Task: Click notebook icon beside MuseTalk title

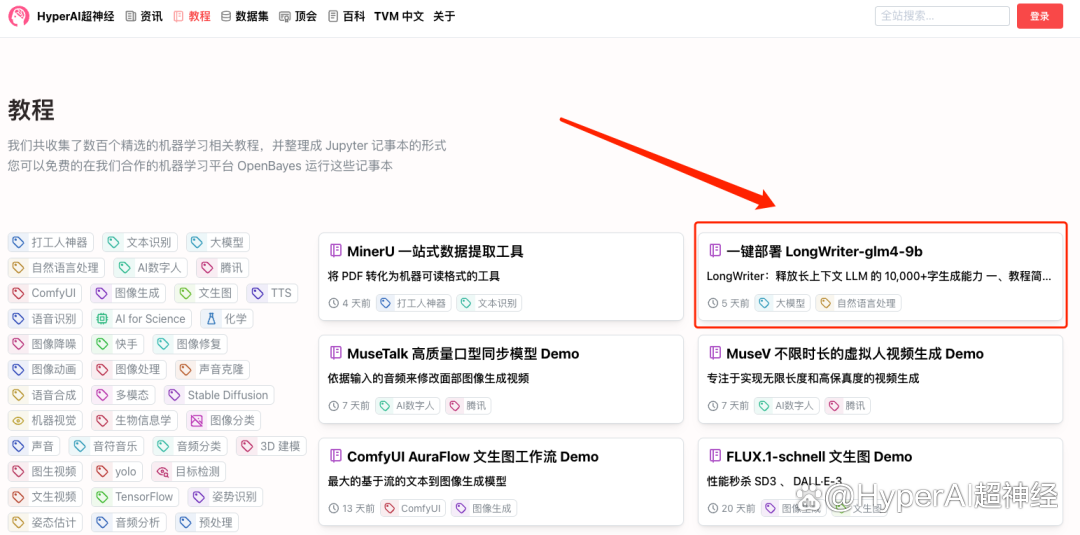Action: 336,353
